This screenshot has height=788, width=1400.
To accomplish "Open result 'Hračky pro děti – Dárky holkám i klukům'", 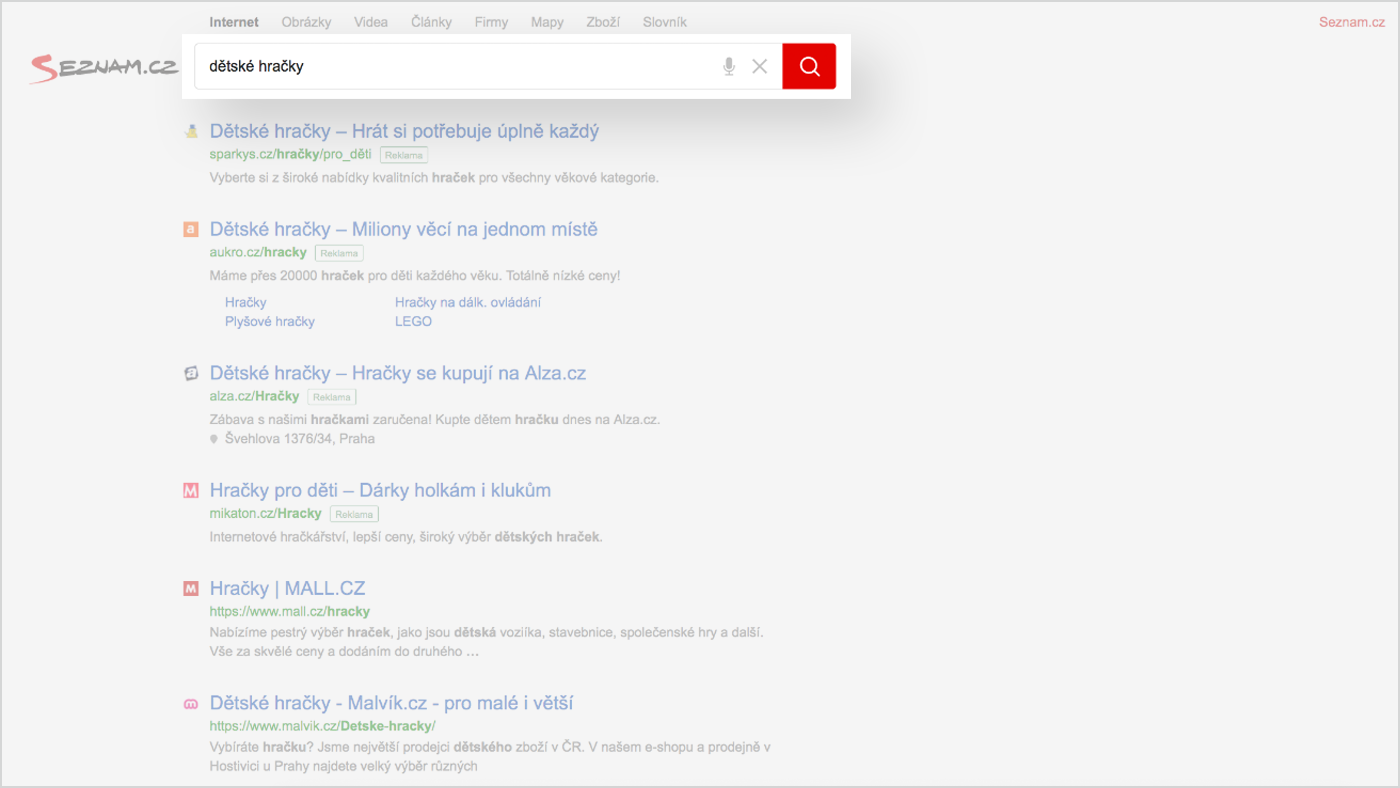I will [380, 490].
